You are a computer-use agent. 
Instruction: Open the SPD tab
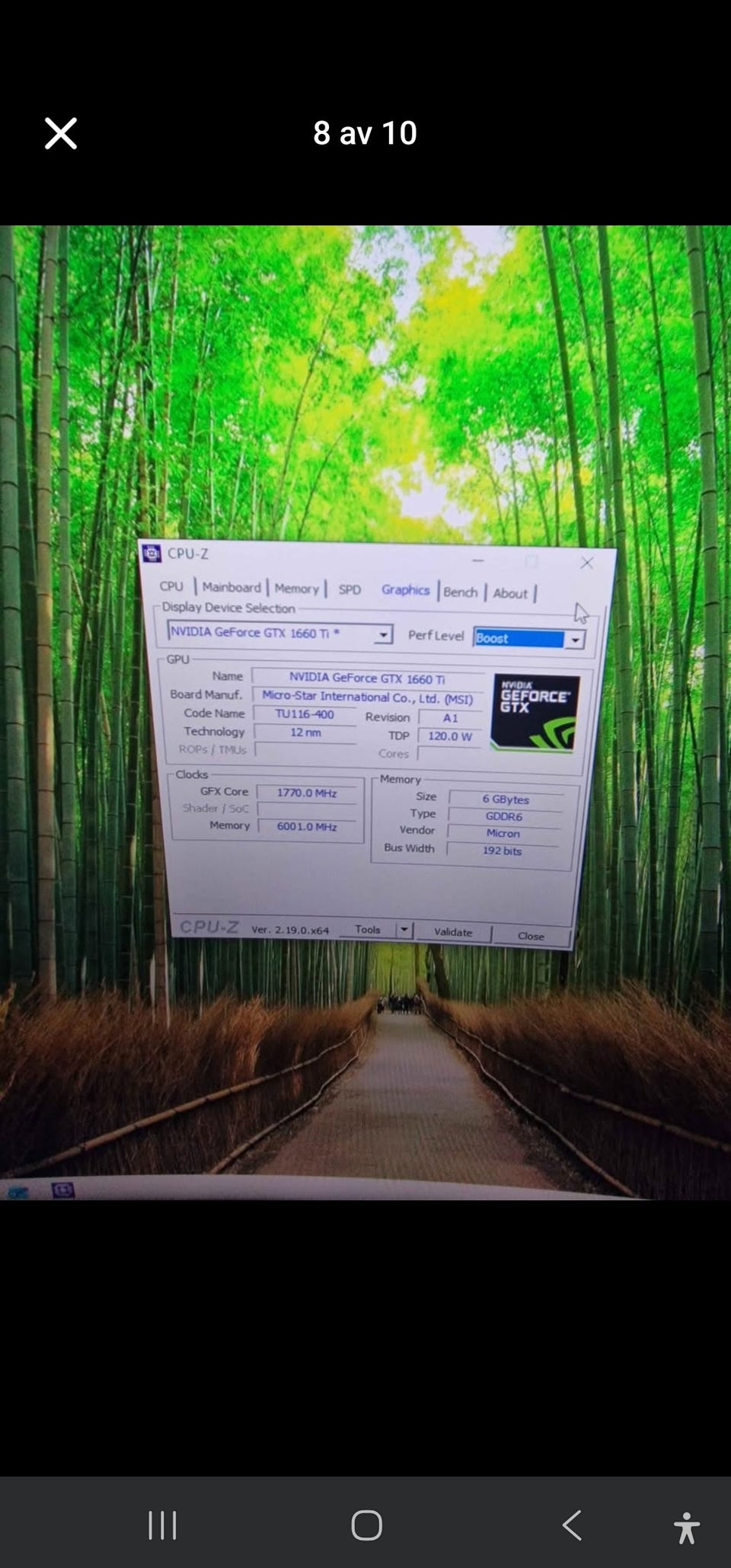point(350,589)
